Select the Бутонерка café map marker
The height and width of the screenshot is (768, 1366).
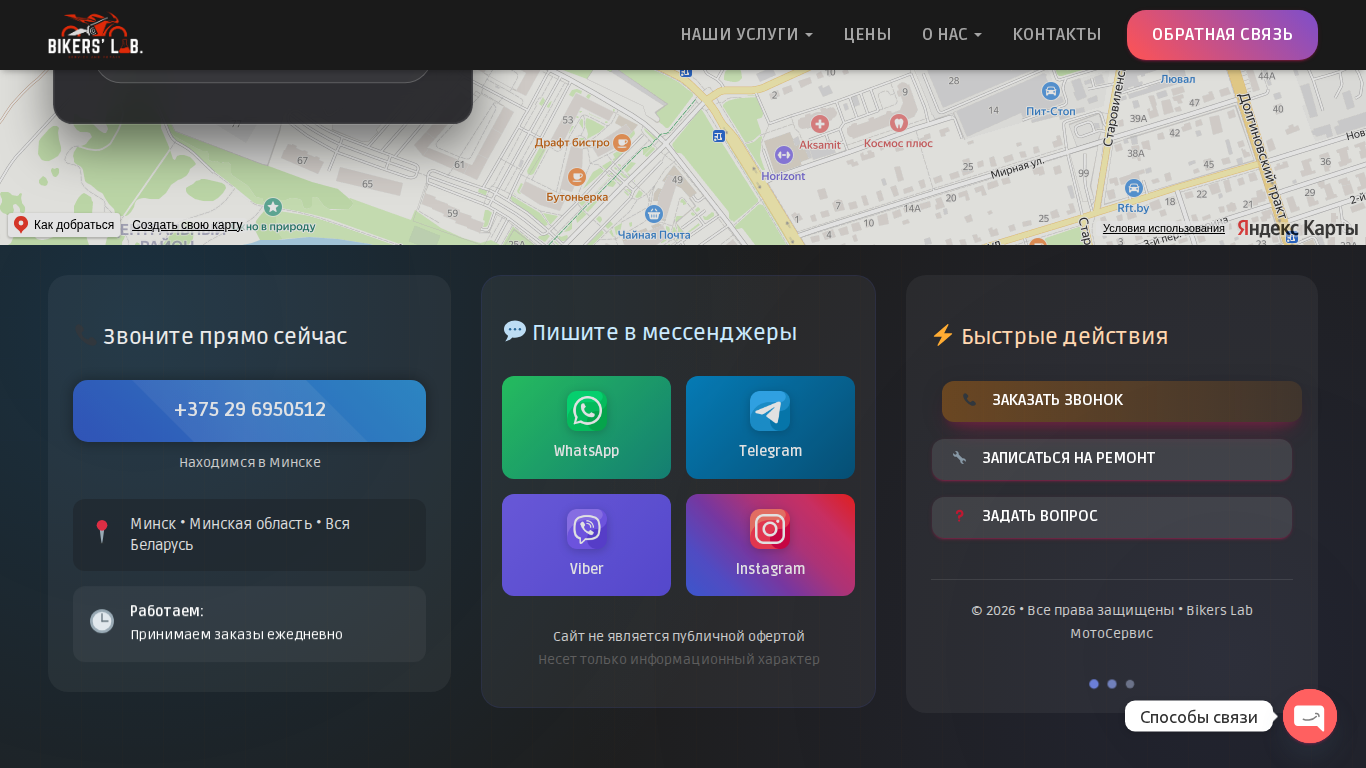coord(577,177)
